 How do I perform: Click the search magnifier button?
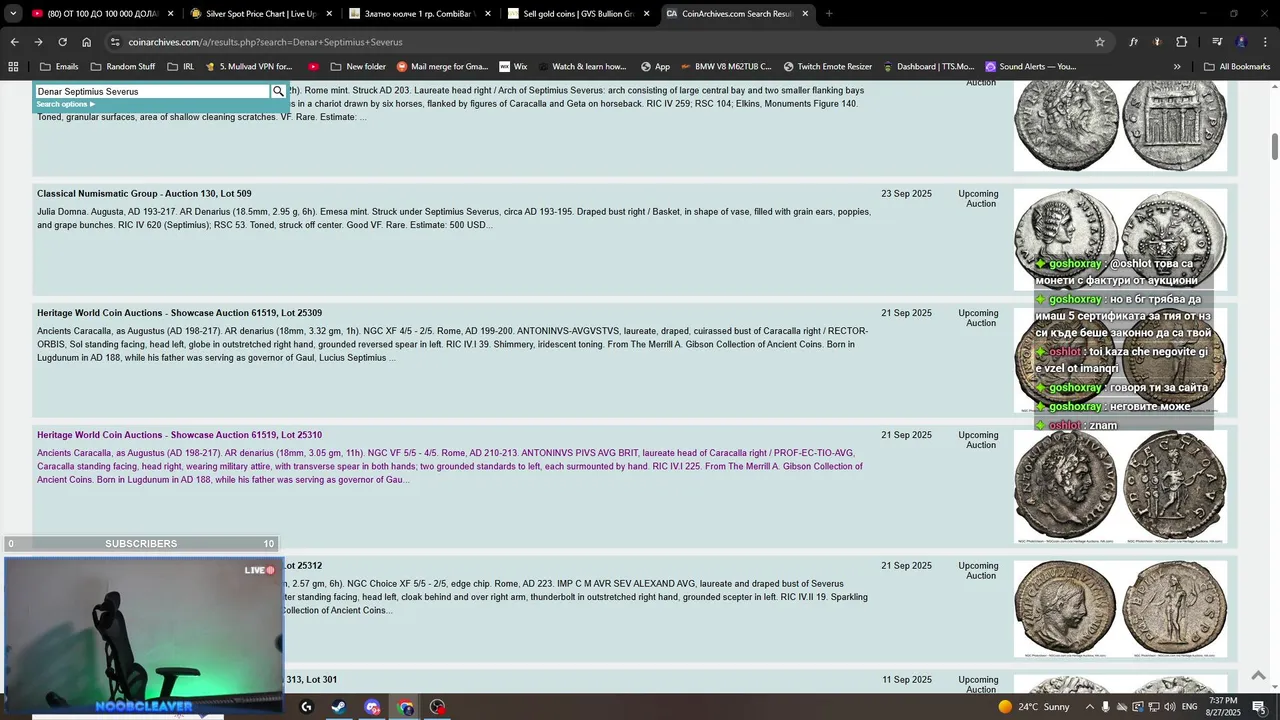278,91
